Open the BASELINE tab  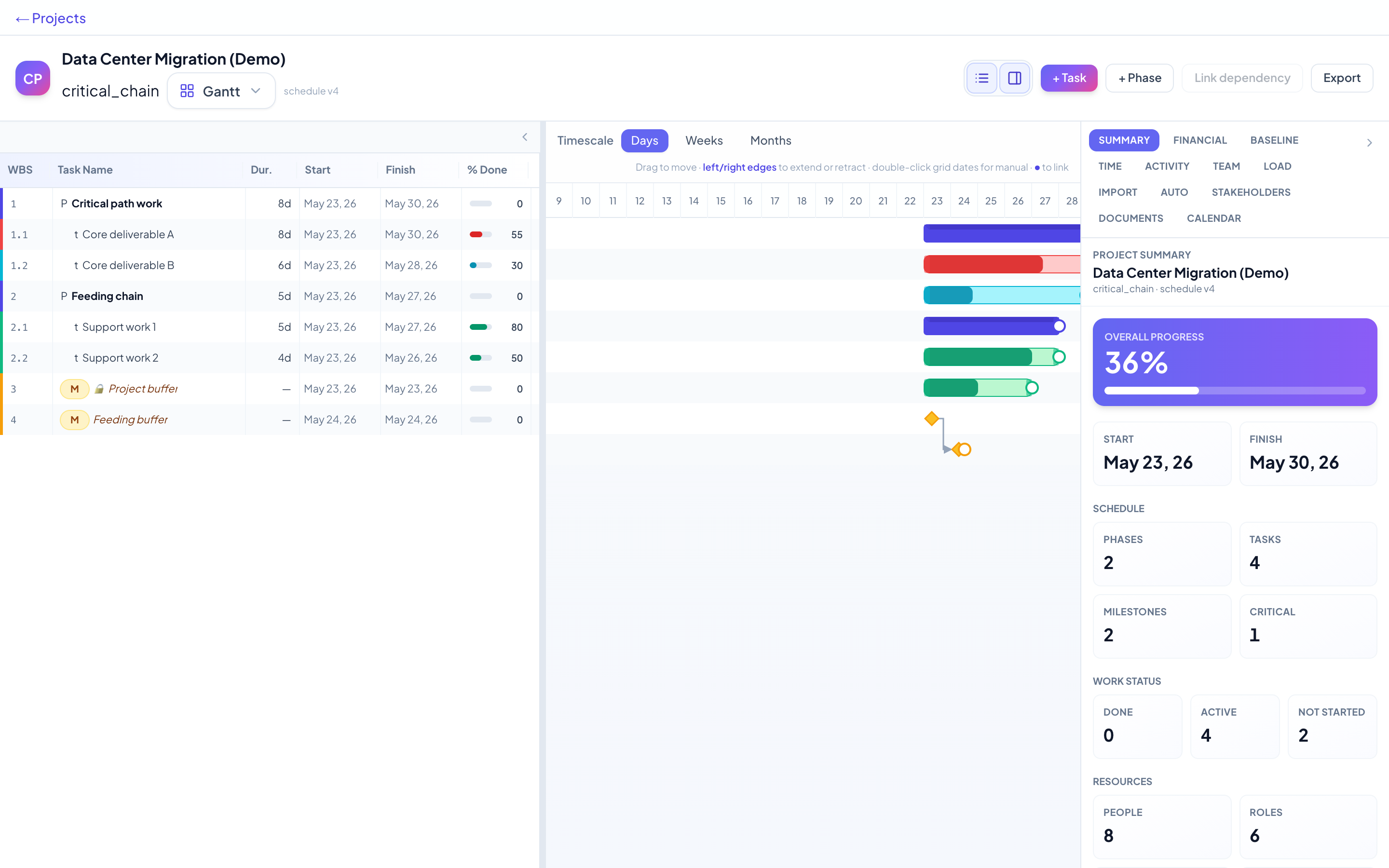tap(1274, 140)
